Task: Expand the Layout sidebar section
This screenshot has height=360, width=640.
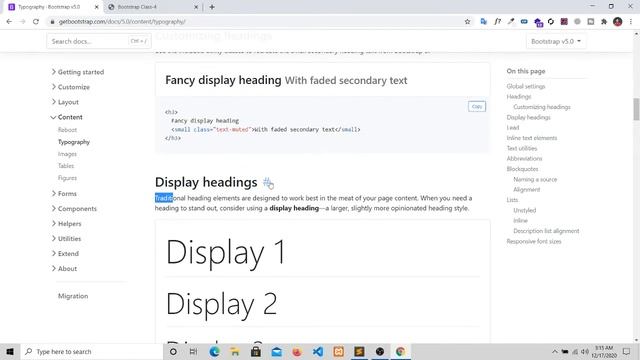Action: (65, 102)
